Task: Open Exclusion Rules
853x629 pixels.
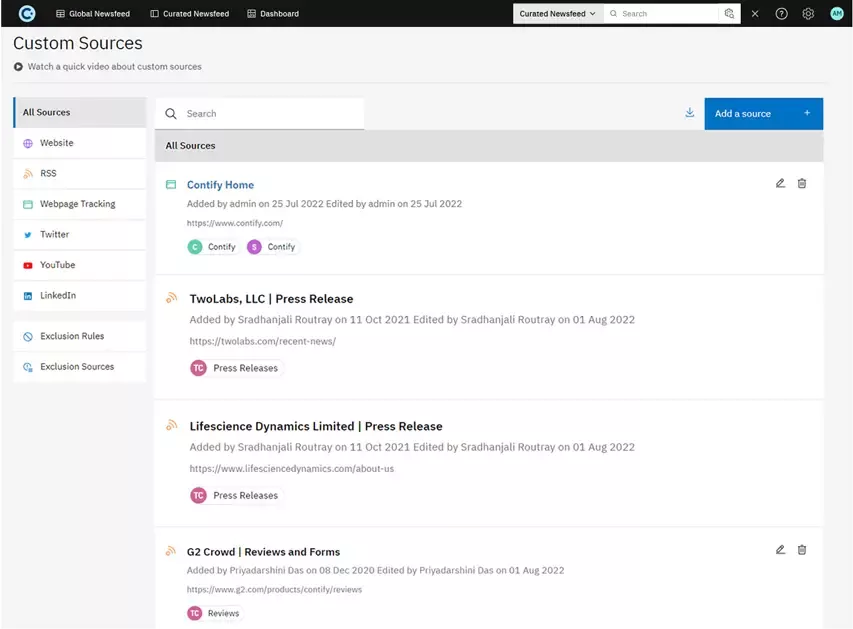Action: [79, 336]
